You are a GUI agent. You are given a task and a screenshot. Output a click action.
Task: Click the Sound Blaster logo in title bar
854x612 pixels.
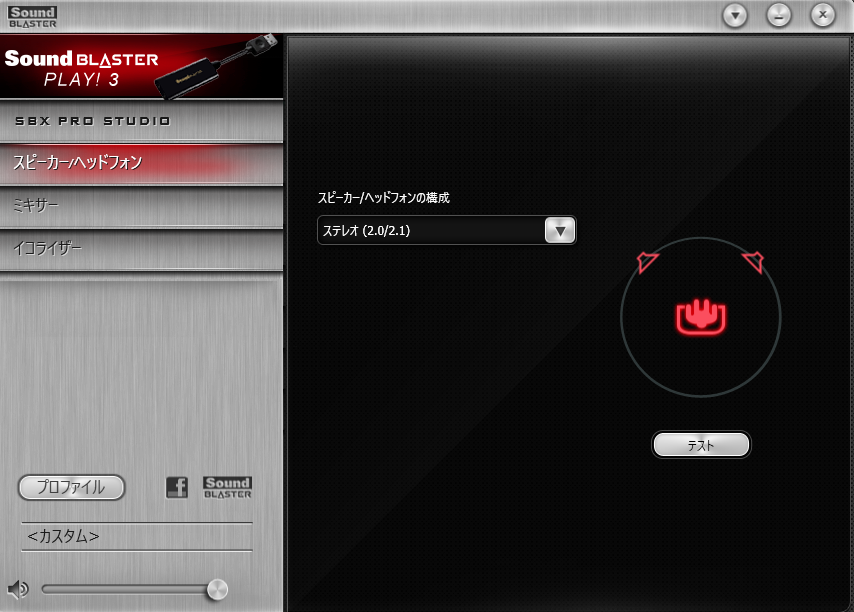(33, 15)
